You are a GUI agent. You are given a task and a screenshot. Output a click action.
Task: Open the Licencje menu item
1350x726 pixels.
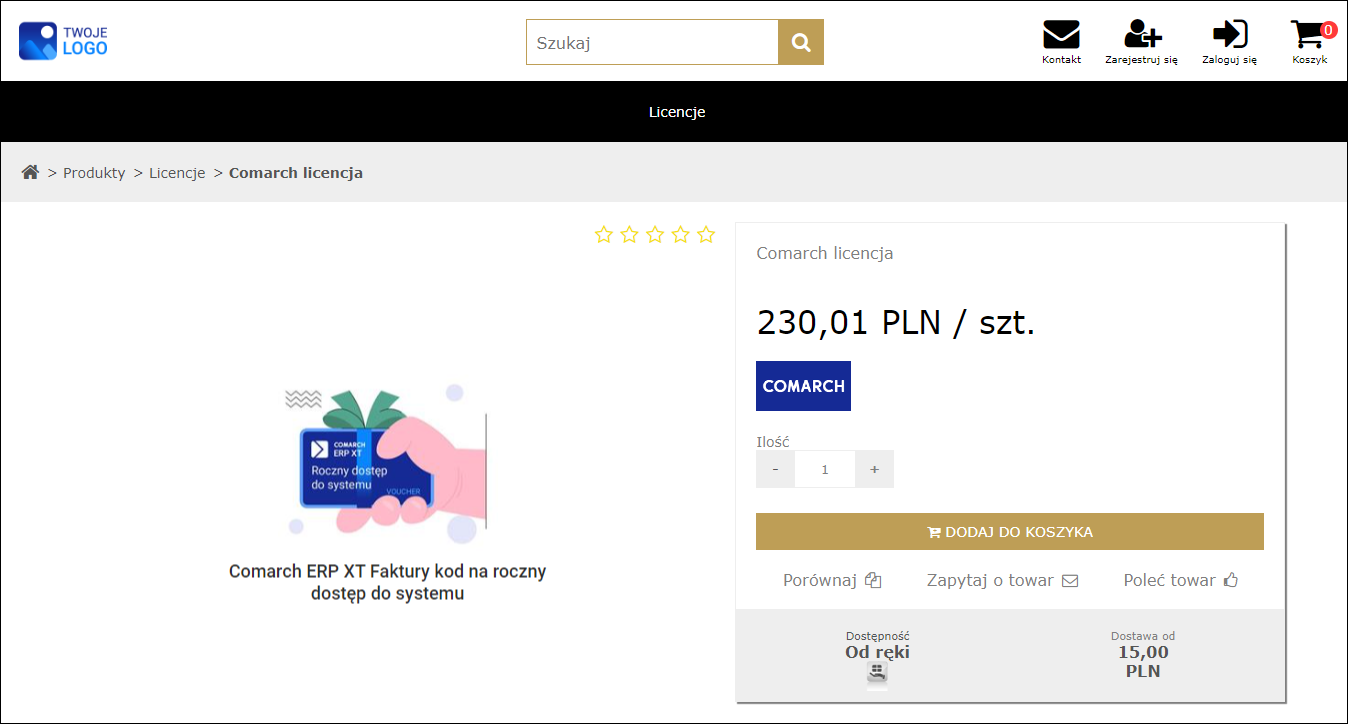677,112
